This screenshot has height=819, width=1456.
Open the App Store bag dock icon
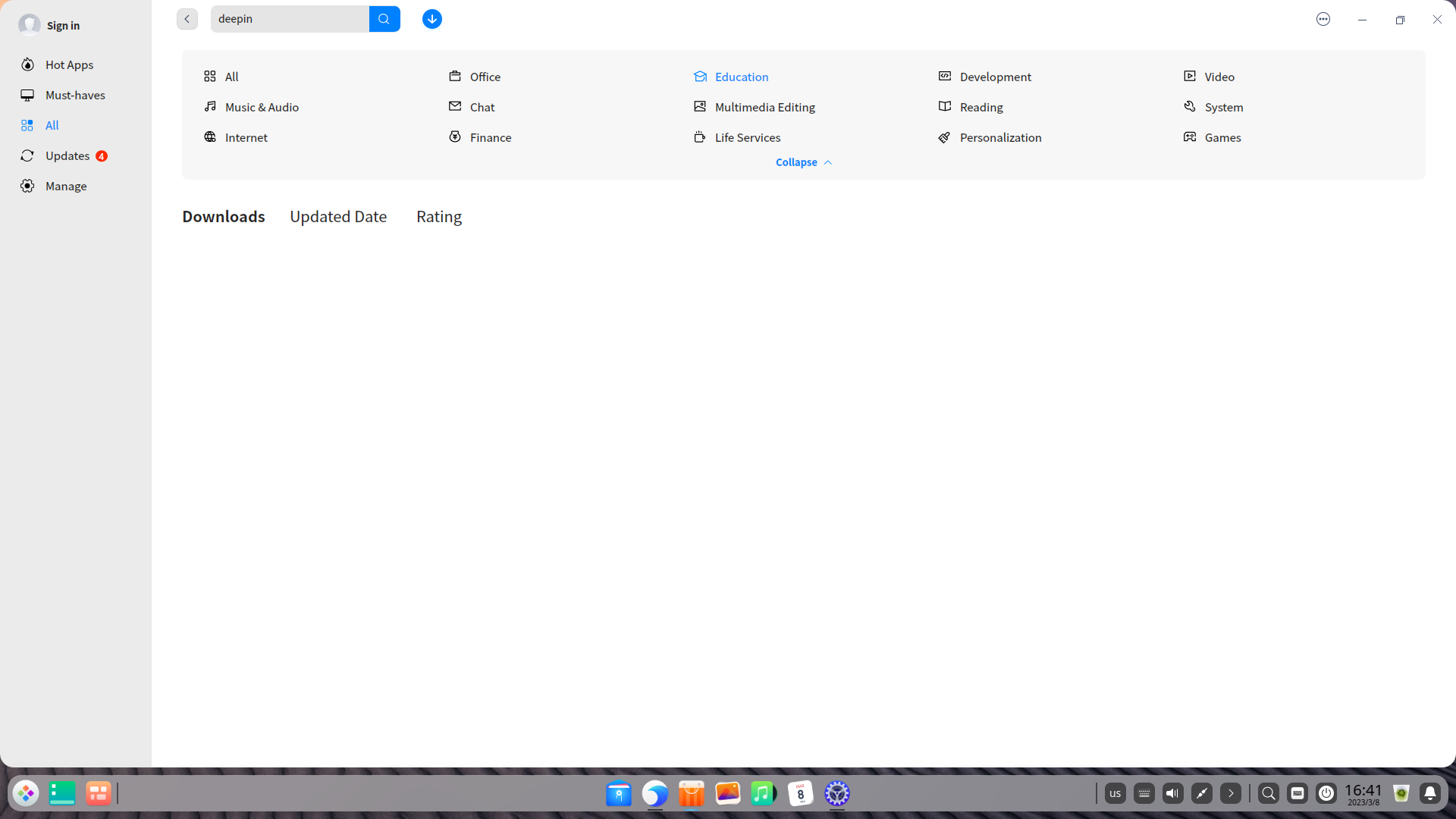[x=692, y=793]
